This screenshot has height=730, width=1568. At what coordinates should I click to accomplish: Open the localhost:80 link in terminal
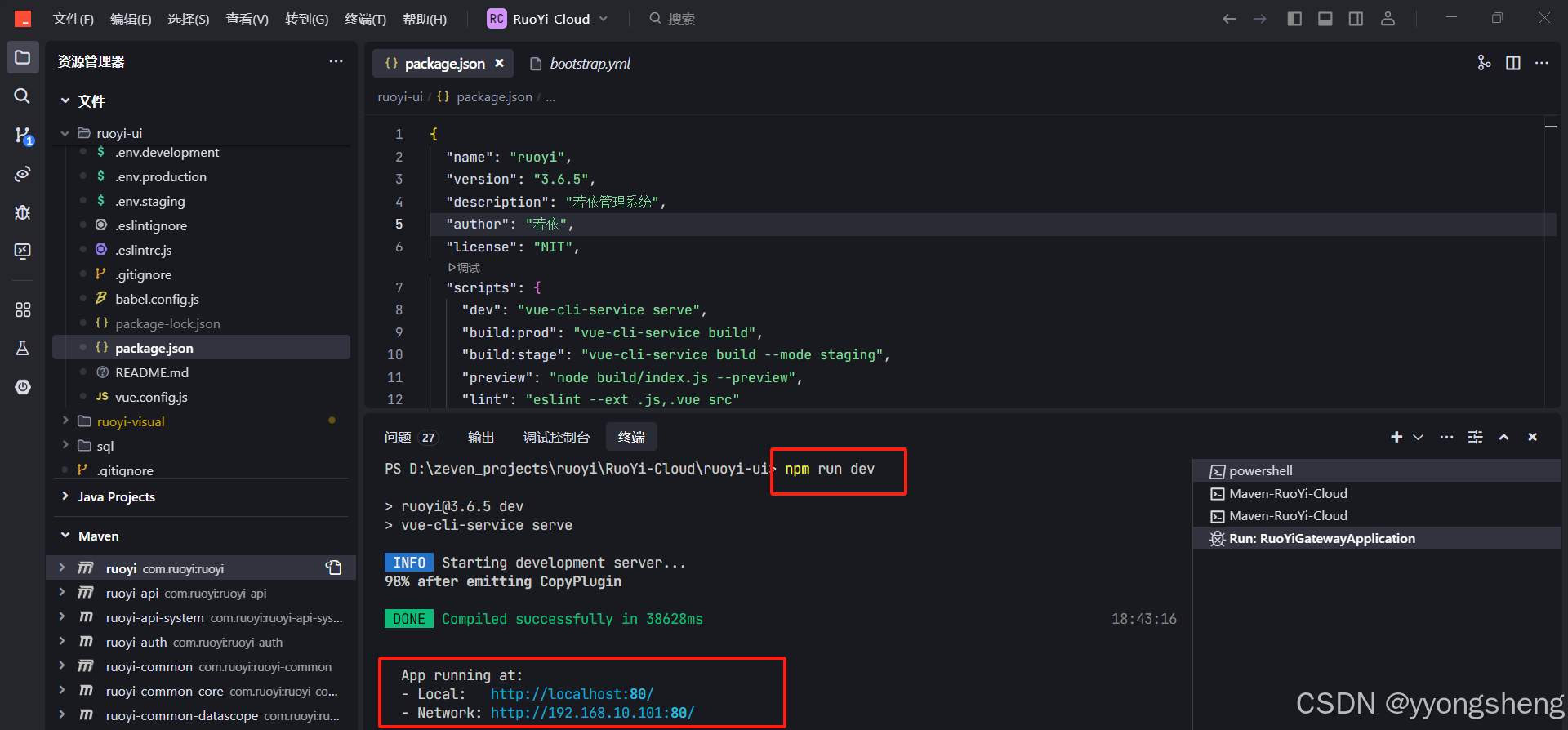pyautogui.click(x=572, y=694)
